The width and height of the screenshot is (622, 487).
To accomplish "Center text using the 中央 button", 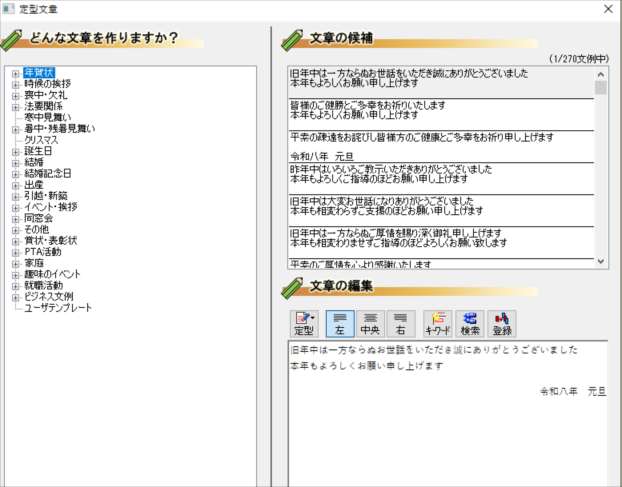I will coord(369,323).
